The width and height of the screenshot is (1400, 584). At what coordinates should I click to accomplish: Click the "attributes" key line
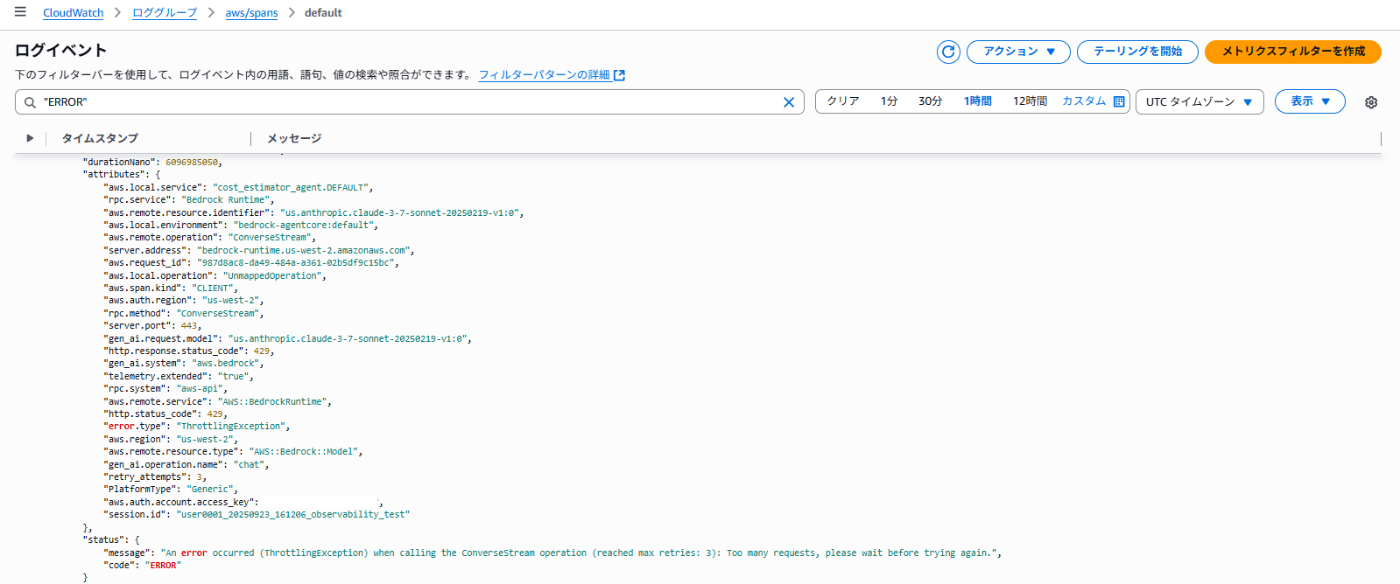[x=119, y=174]
